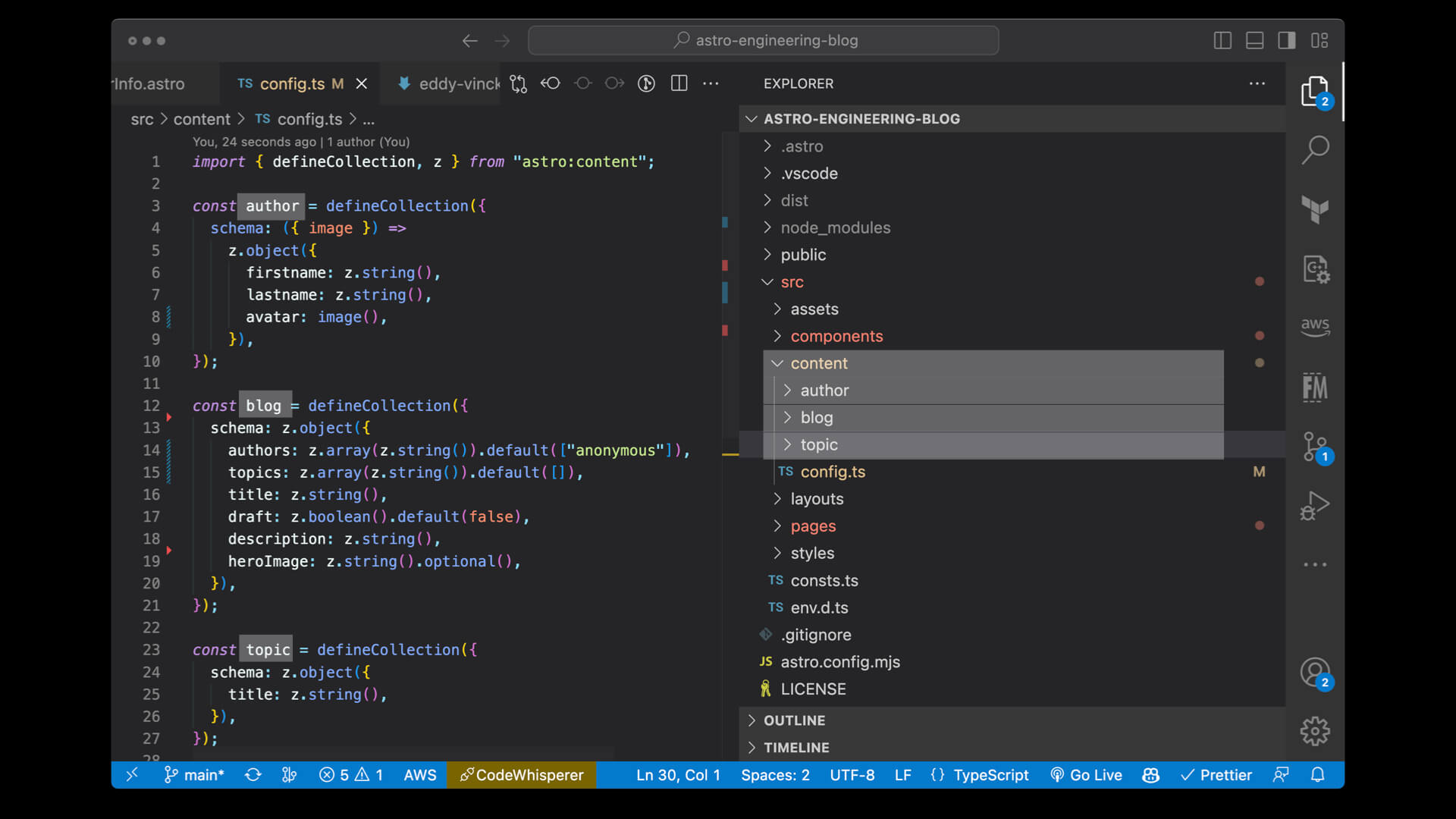Collapse the src folder
Image resolution: width=1456 pixels, height=819 pixels.
tap(792, 282)
